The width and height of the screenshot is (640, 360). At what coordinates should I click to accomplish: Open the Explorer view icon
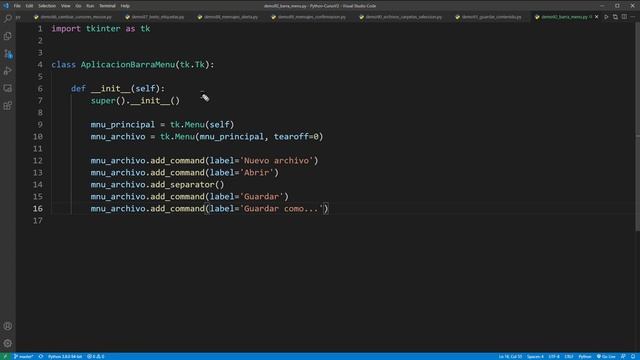[8, 36]
